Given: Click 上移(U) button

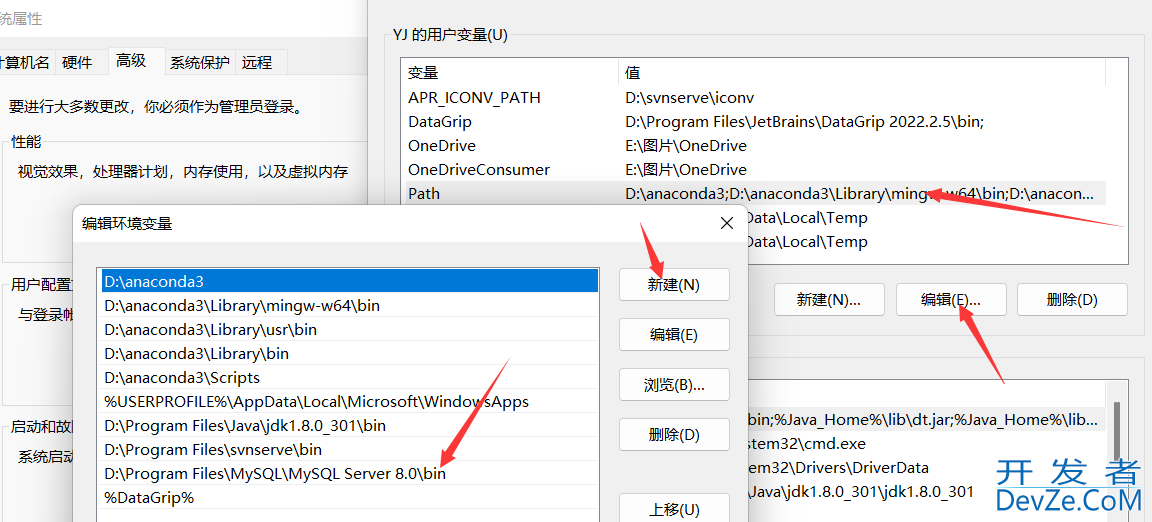Looking at the screenshot, I should 674,509.
